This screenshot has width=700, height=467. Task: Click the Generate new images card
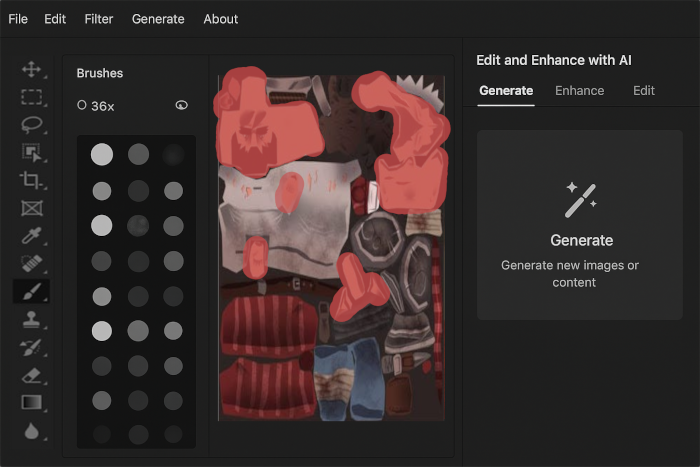point(579,225)
